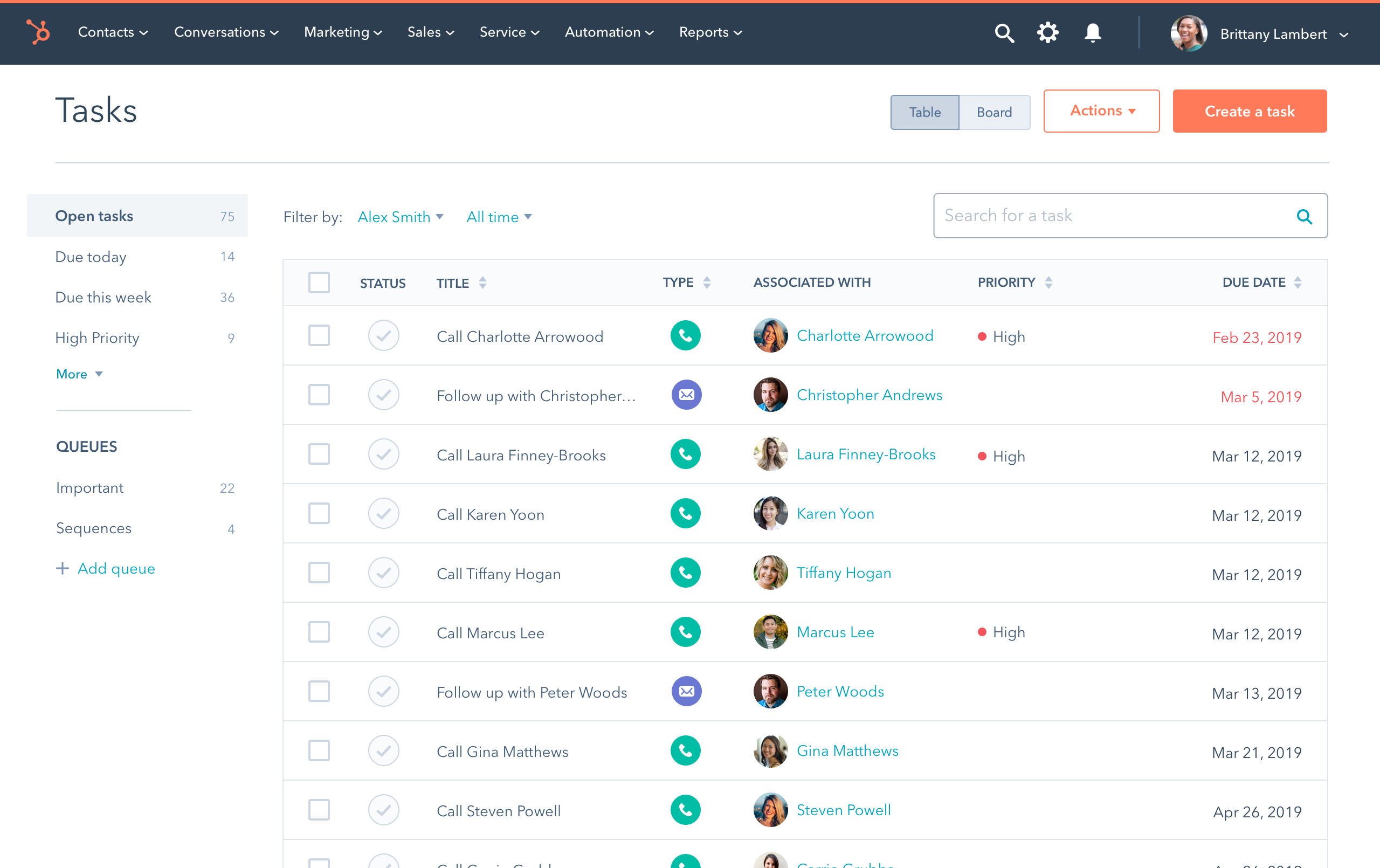Click the Search for a task field

pos(1112,216)
